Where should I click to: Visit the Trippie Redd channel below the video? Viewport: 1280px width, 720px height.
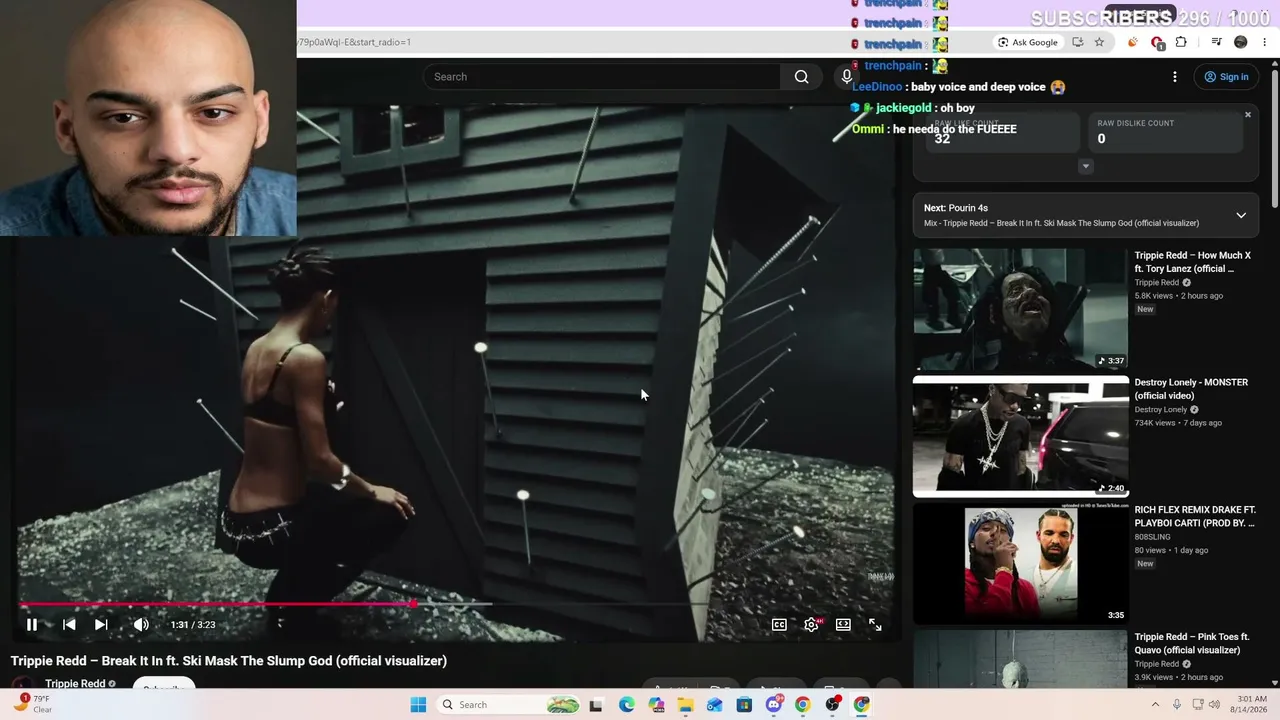click(x=75, y=684)
